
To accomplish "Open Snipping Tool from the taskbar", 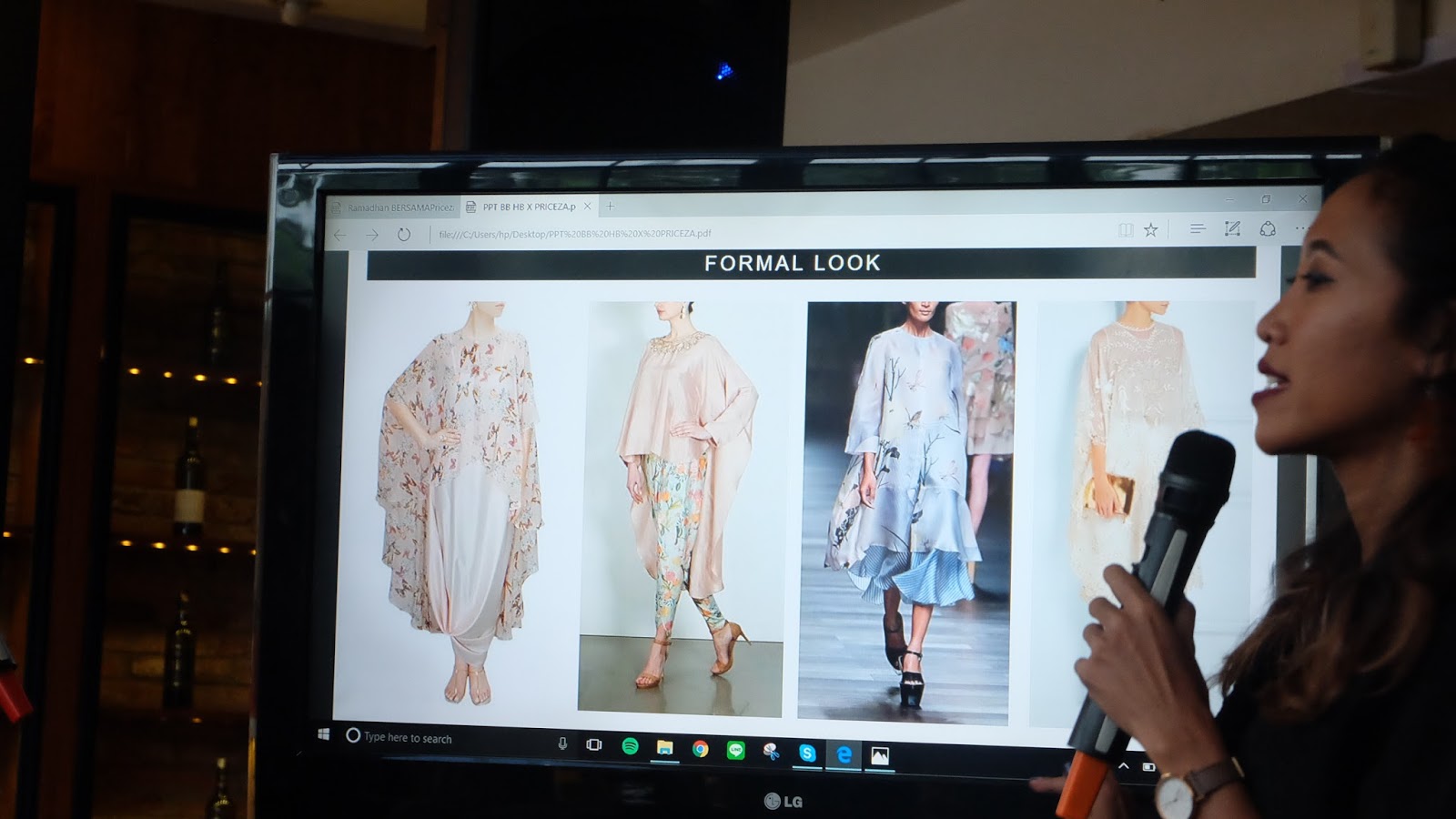I will pyautogui.click(x=771, y=752).
